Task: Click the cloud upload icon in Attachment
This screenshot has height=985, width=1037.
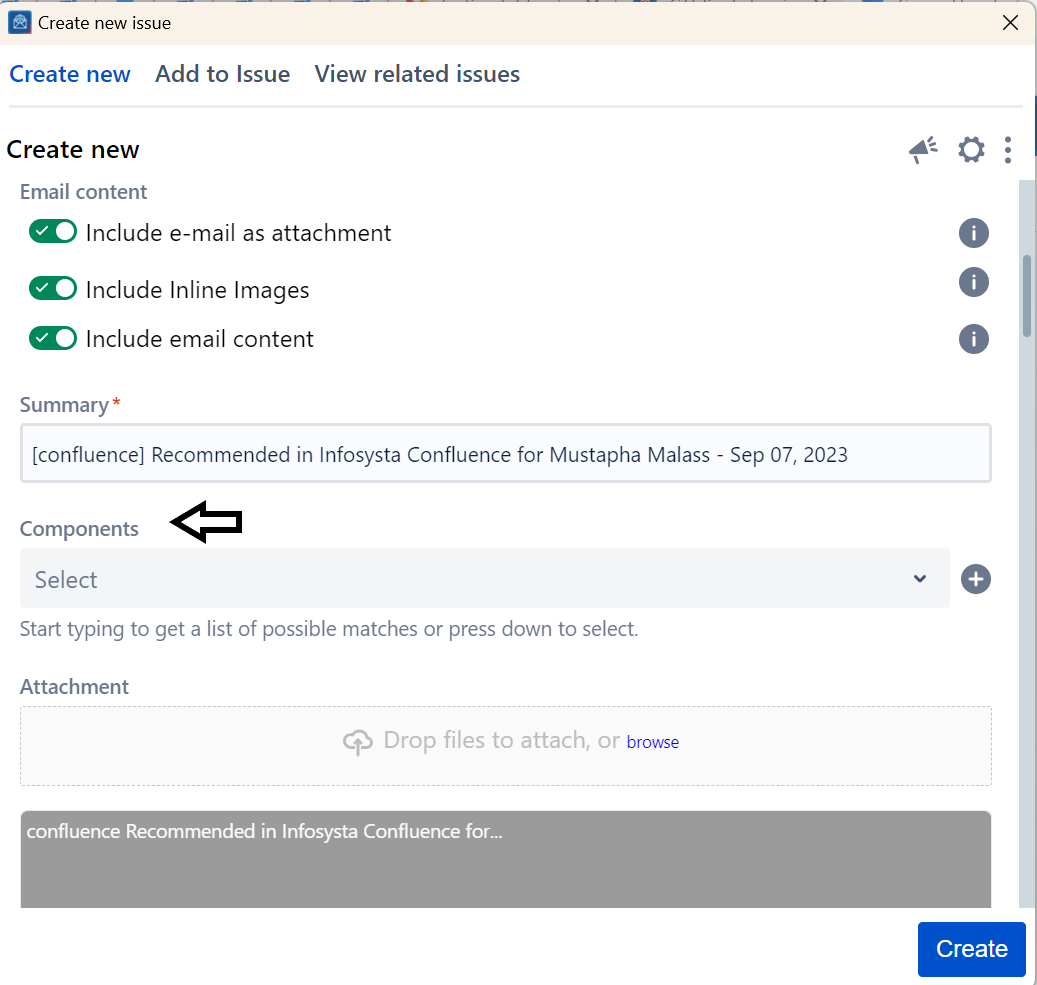Action: [357, 742]
